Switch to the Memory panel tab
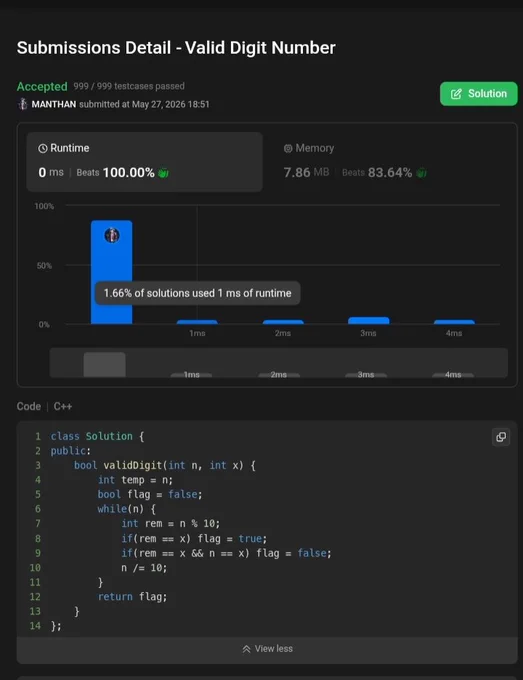523x680 pixels. [355, 162]
